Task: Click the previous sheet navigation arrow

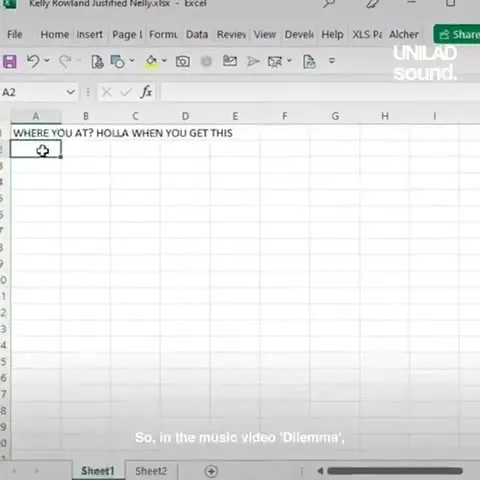Action: point(15,471)
